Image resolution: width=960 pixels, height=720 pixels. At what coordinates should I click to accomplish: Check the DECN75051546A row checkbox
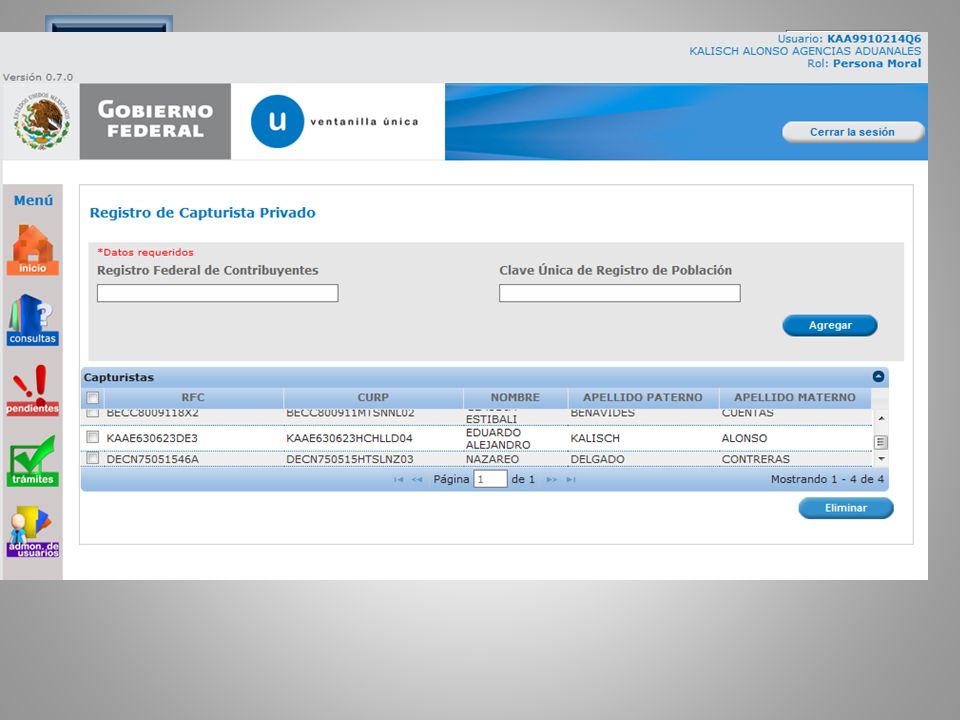click(92, 457)
